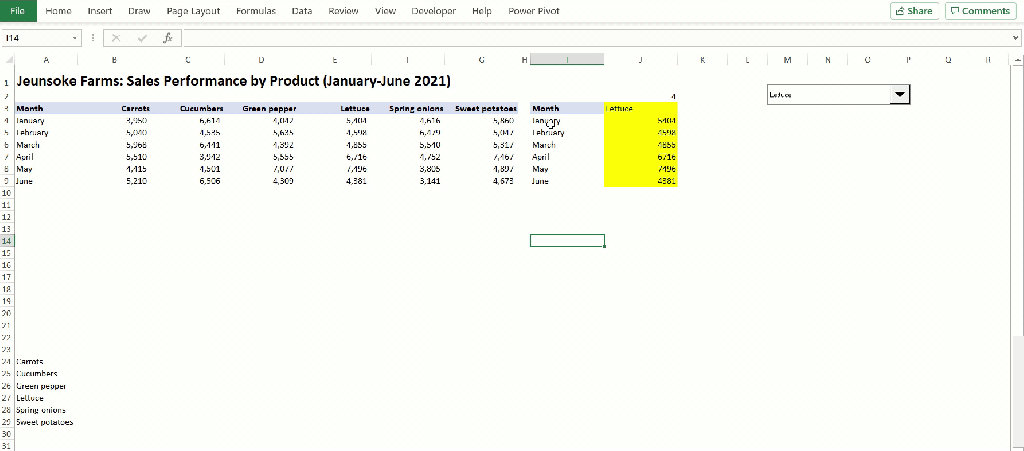This screenshot has width=1024, height=451.
Task: Click the Select All corner triangle
Action: coord(6,60)
